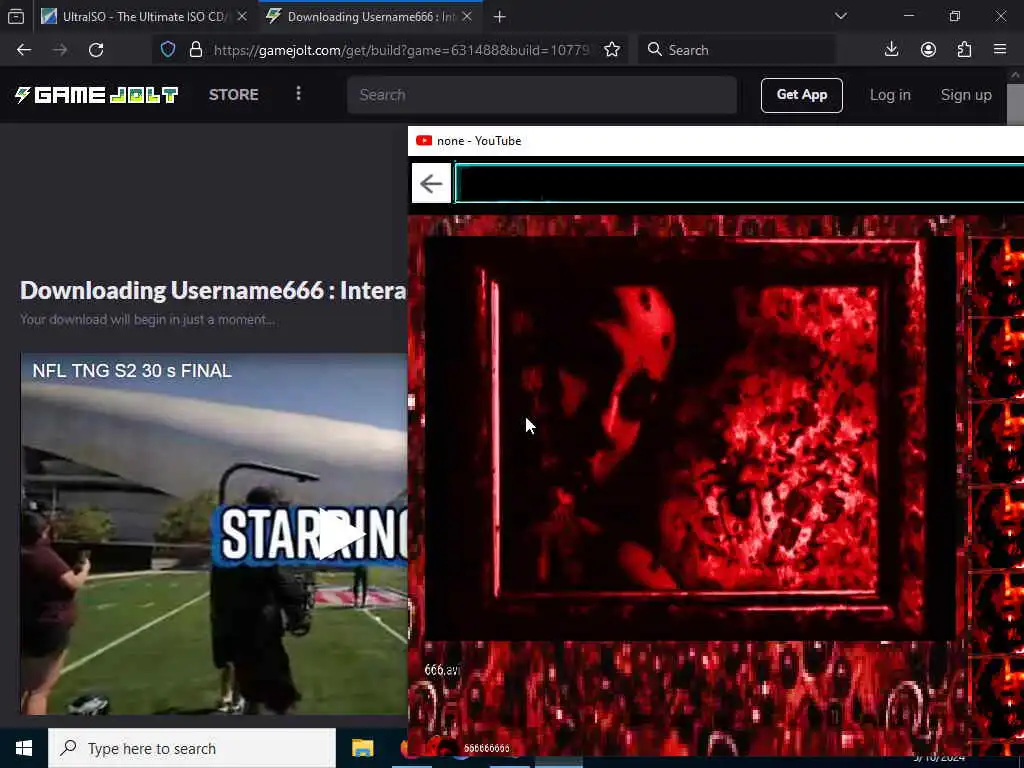
Task: Open the Windows Start menu
Action: pos(24,748)
